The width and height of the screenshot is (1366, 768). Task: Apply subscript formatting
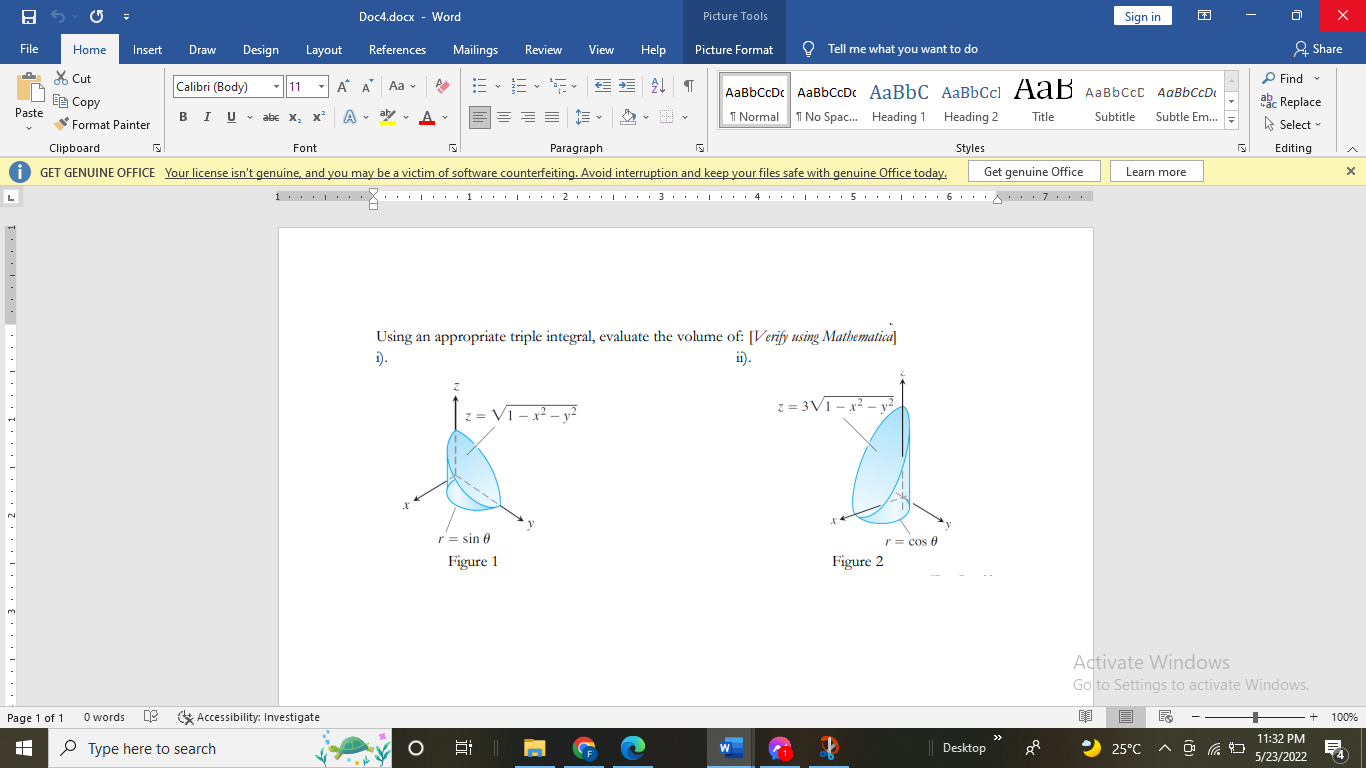[x=296, y=117]
